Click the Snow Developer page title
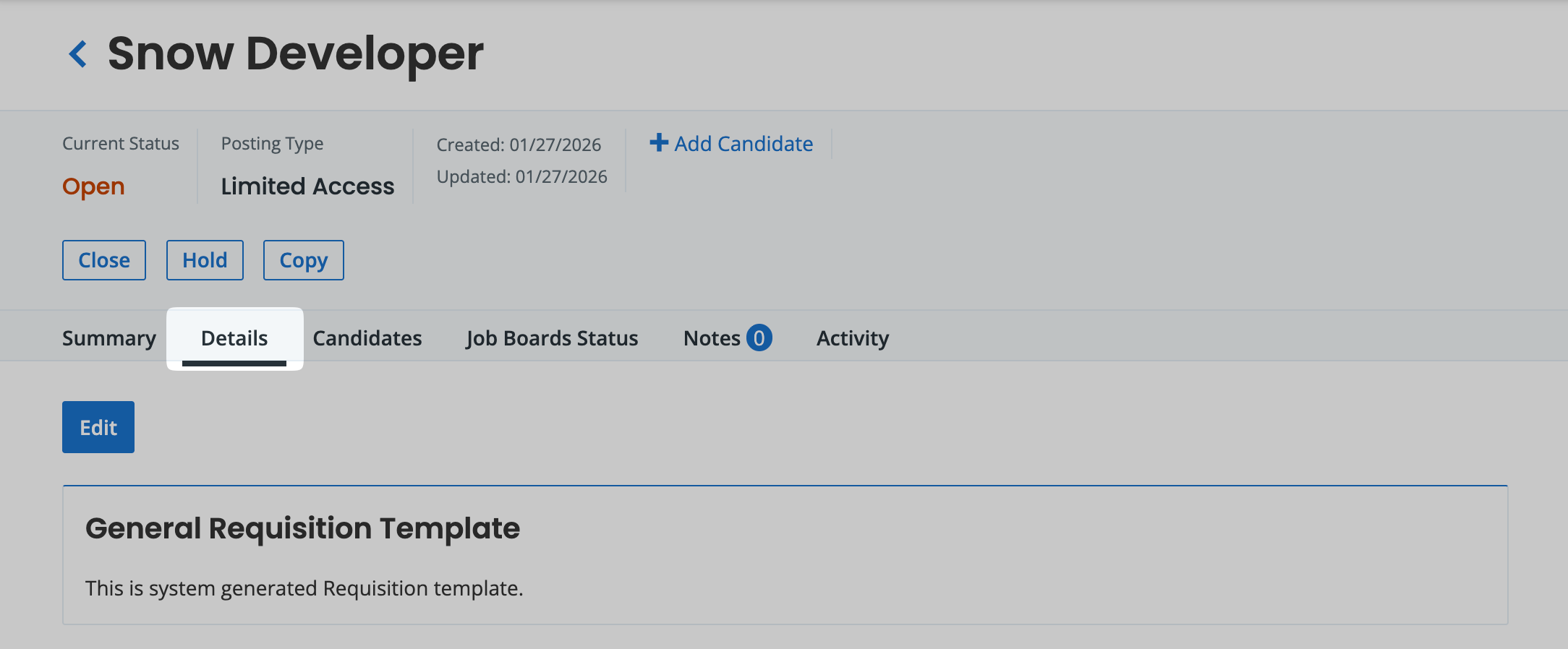The height and width of the screenshot is (649, 1568). coord(295,54)
